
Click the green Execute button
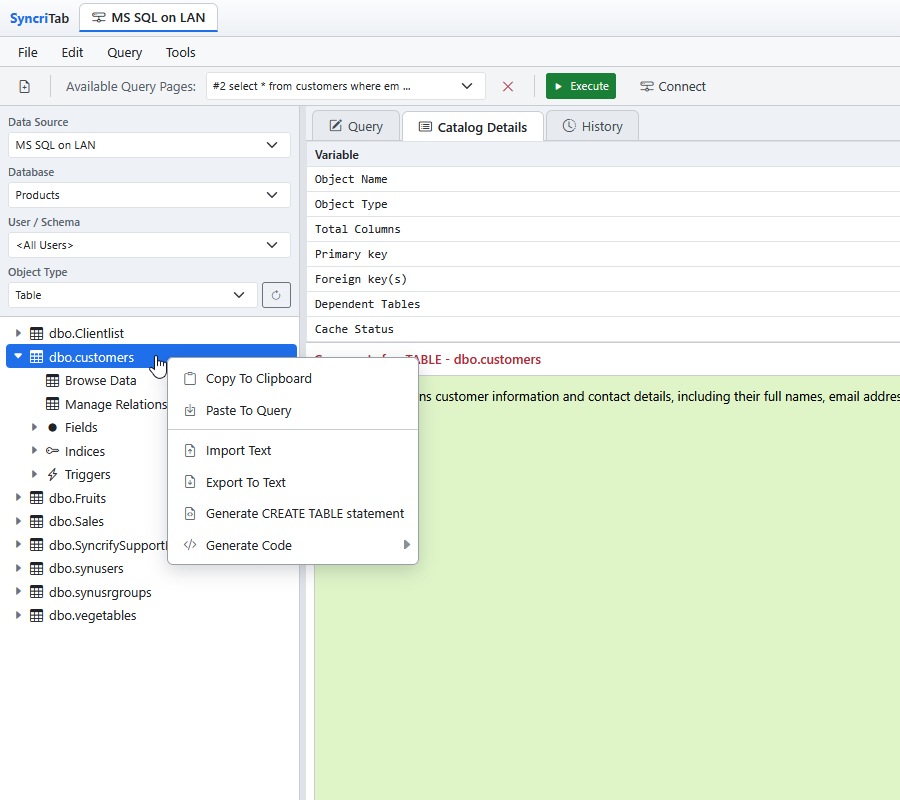581,86
